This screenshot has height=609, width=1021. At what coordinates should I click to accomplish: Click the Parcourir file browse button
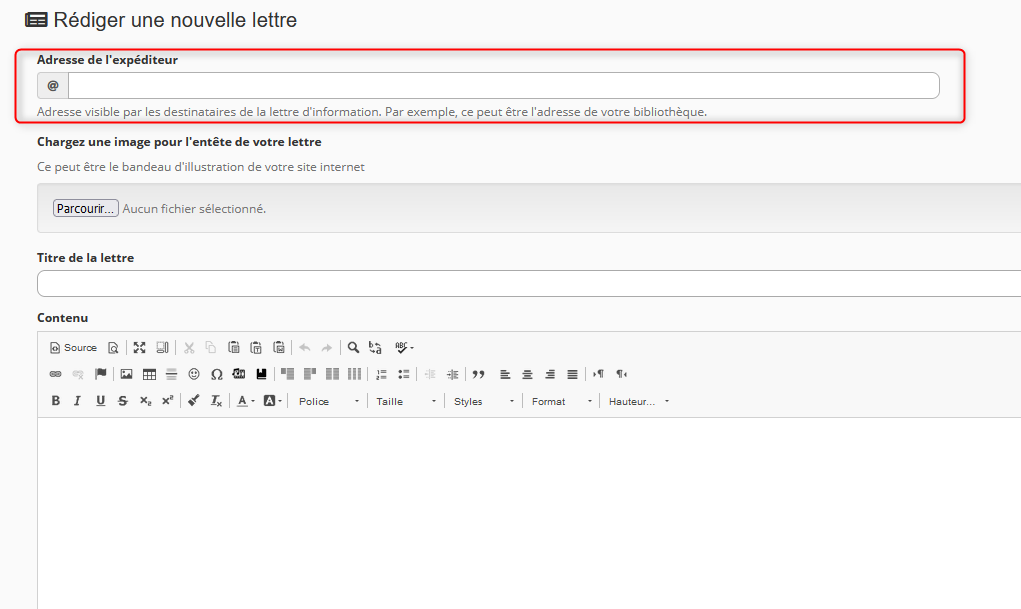[86, 208]
